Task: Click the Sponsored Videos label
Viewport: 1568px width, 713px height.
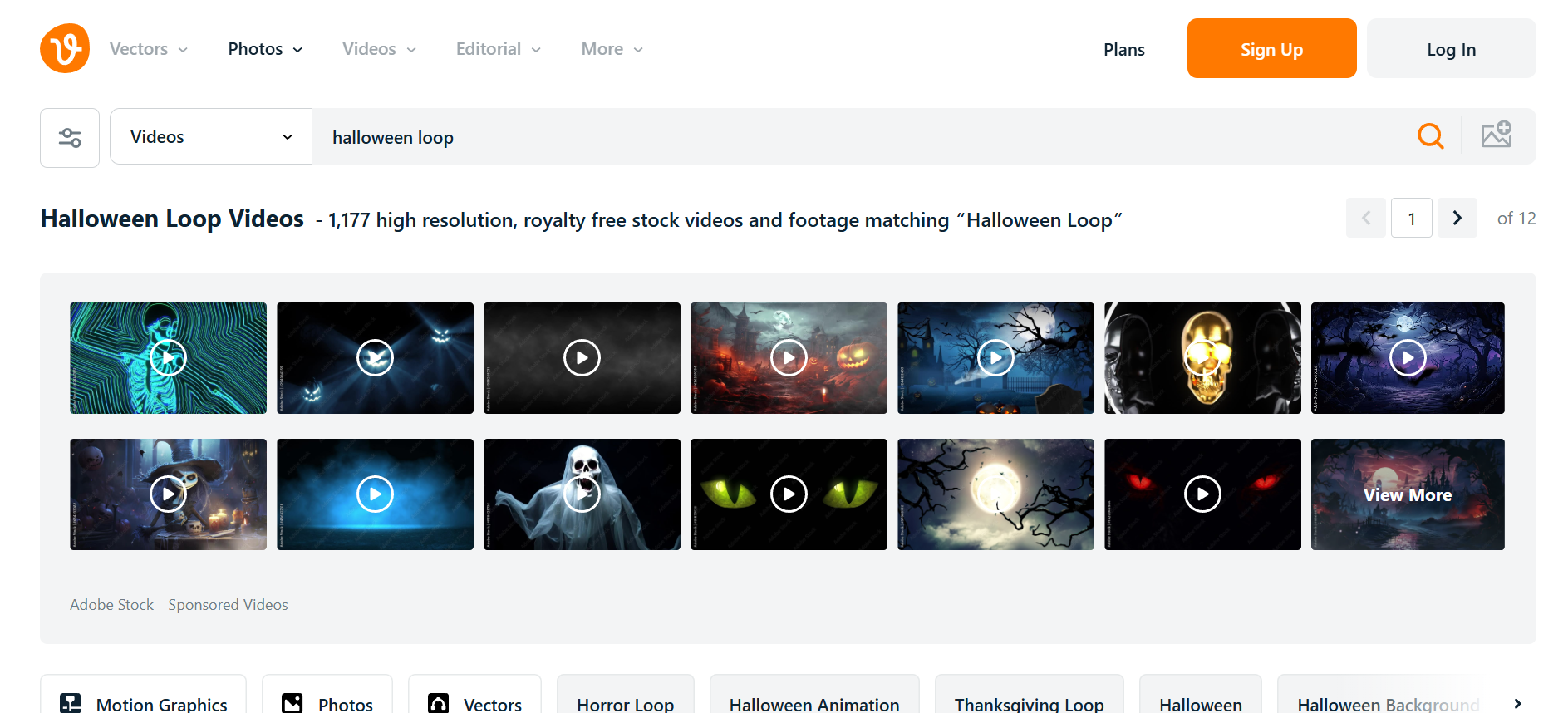Action: (x=228, y=605)
